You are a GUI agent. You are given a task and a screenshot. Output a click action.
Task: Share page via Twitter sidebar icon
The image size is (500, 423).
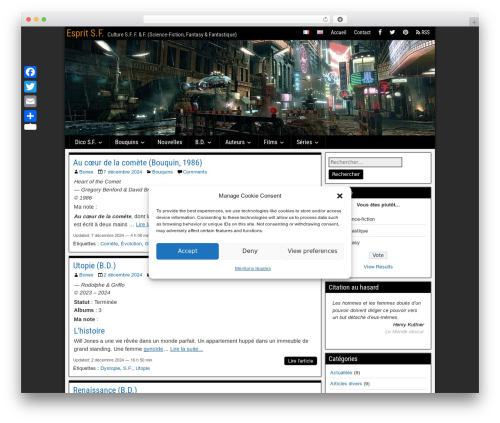point(30,87)
